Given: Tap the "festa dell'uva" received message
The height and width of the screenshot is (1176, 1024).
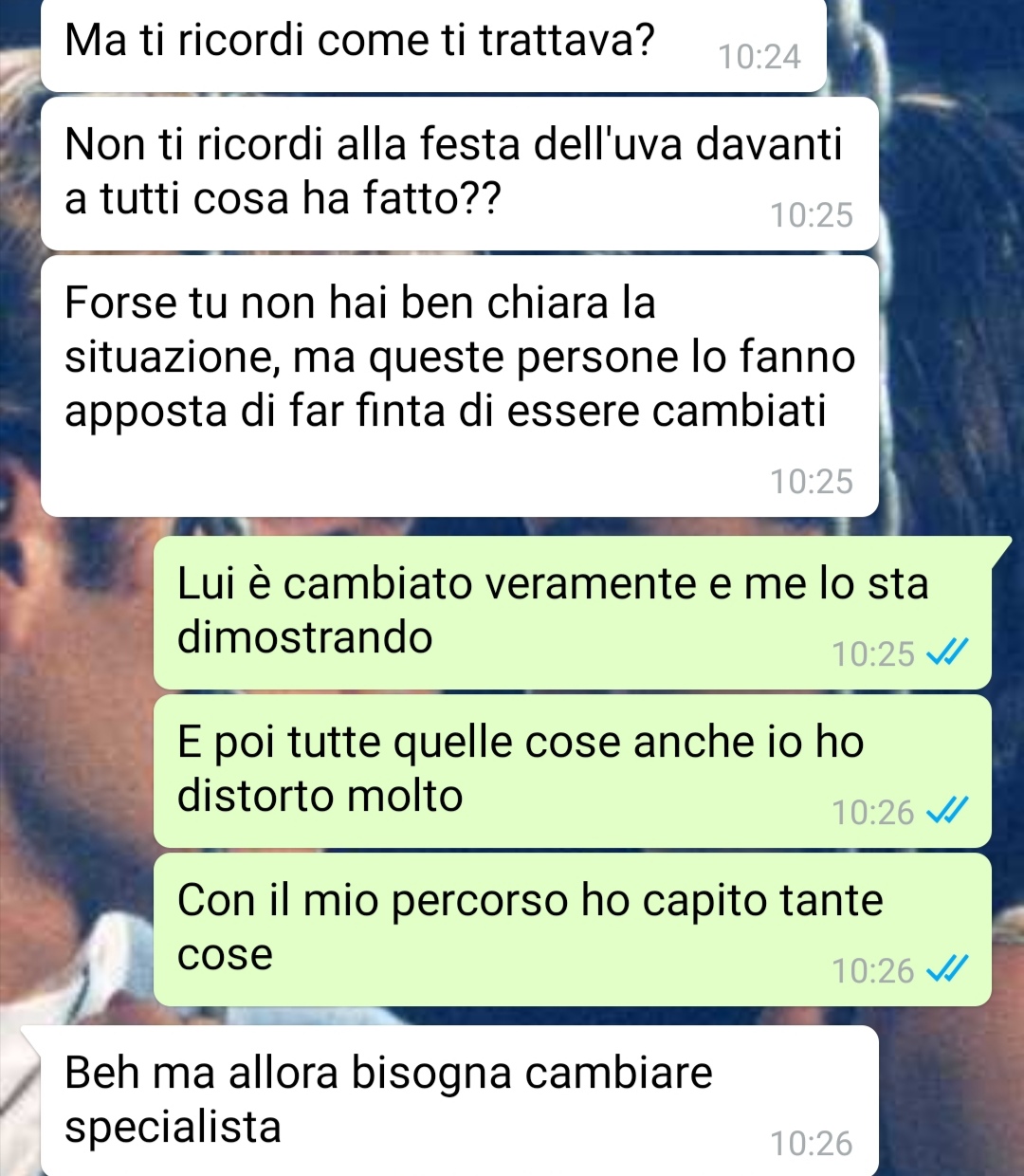Looking at the screenshot, I should [x=460, y=174].
